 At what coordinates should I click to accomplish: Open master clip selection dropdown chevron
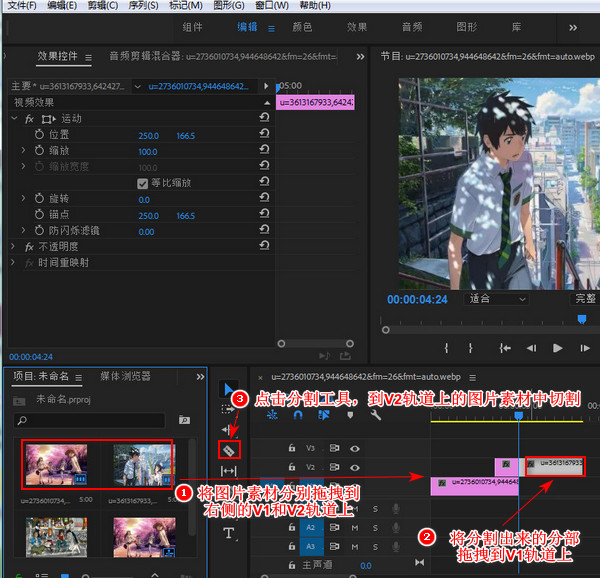coord(137,86)
